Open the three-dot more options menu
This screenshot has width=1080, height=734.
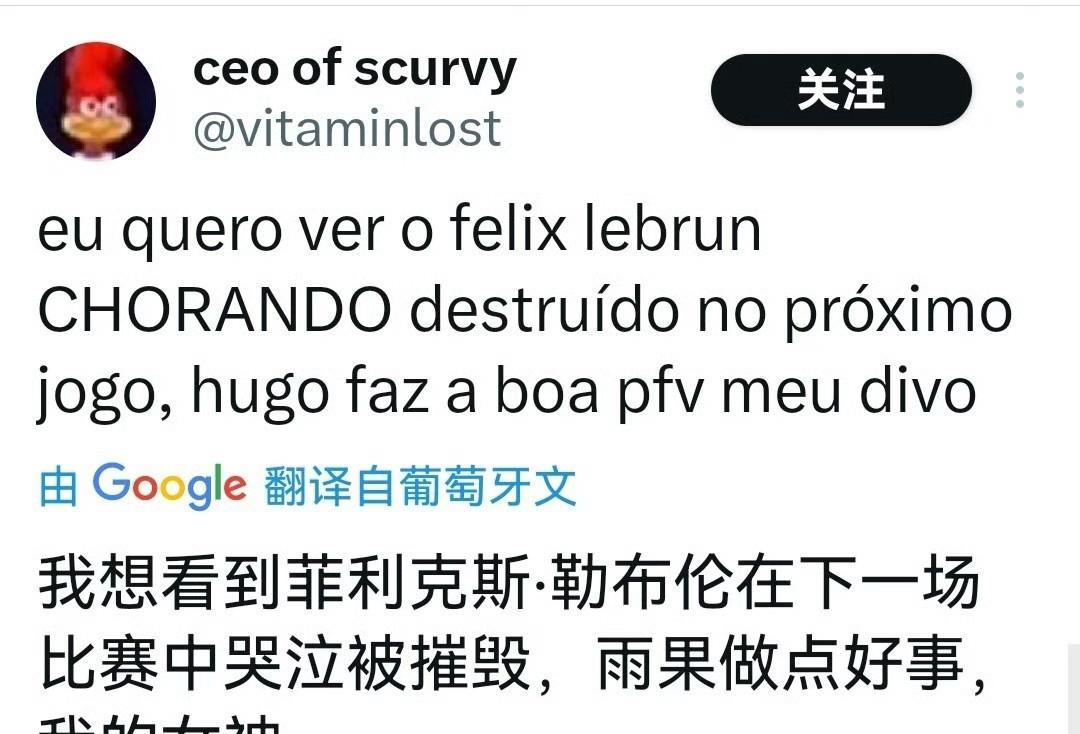click(x=1019, y=90)
